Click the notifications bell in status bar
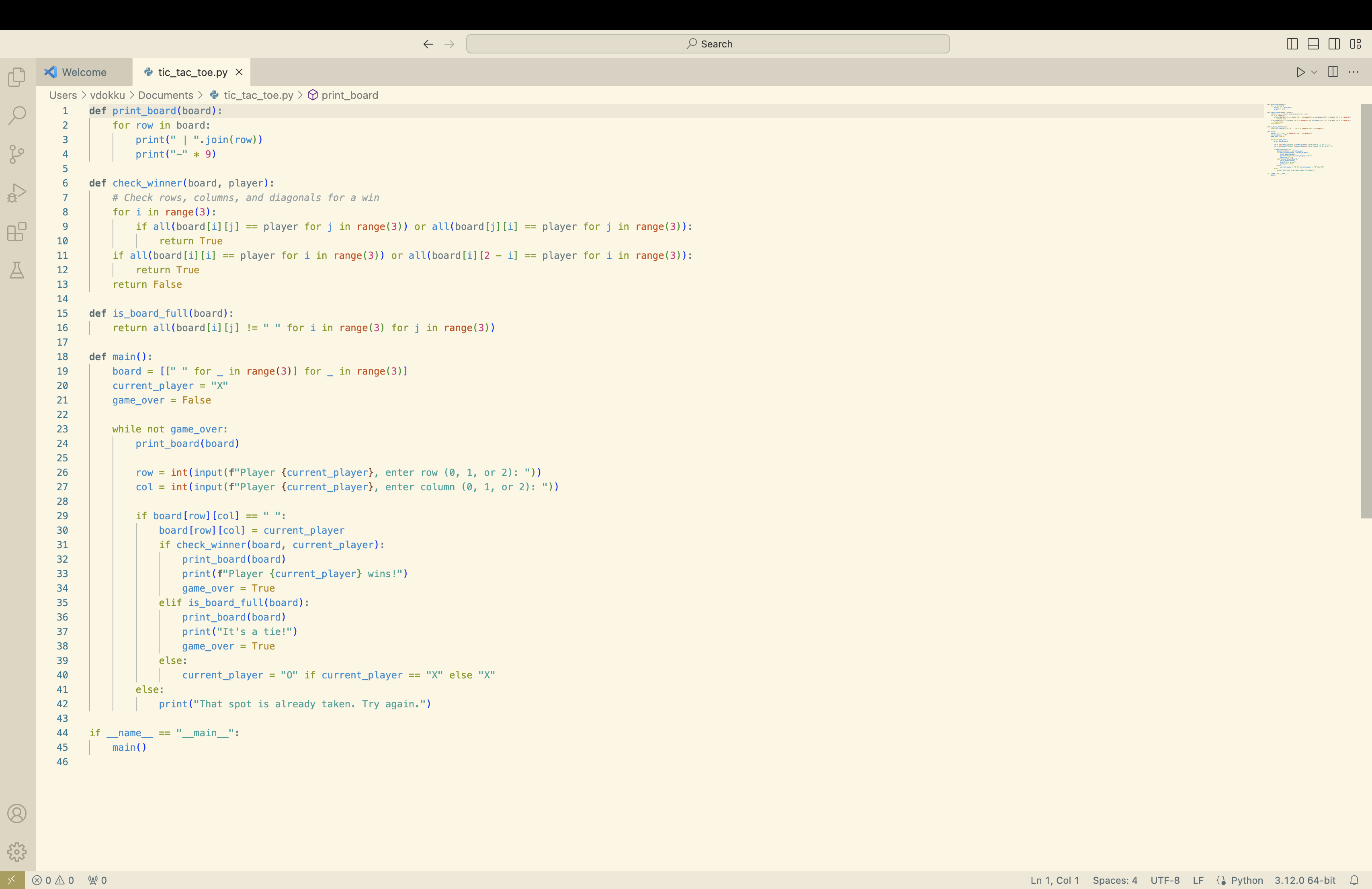This screenshot has width=1372, height=889. coord(1354,880)
